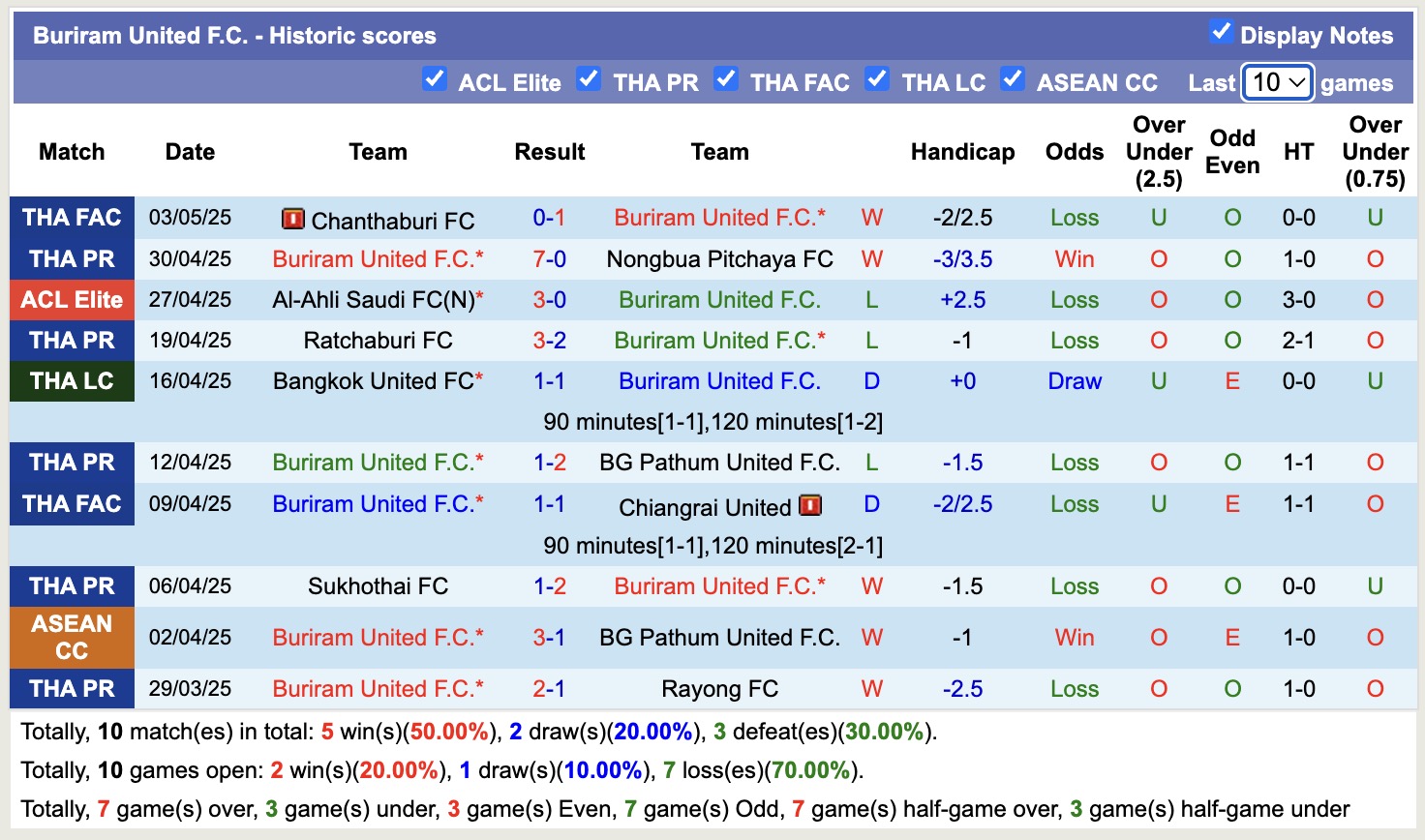Image resolution: width=1425 pixels, height=840 pixels.
Task: Click the THA LC badge
Action: 72,381
